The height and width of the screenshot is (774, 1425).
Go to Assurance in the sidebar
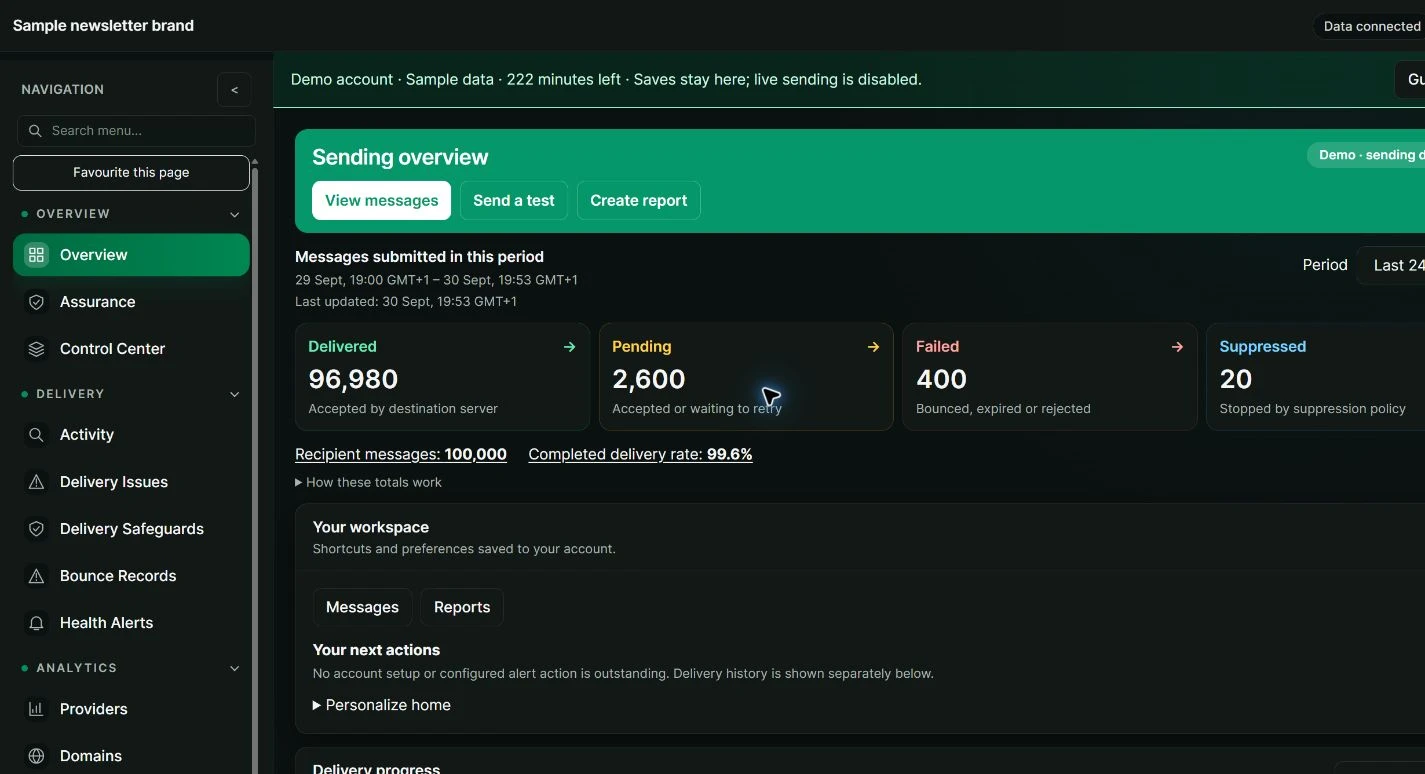131,302
